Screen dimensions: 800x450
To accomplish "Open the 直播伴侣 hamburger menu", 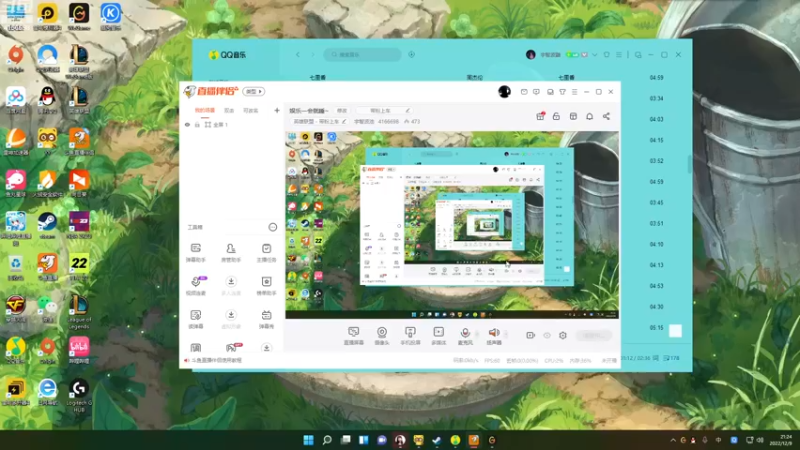I will pos(574,92).
